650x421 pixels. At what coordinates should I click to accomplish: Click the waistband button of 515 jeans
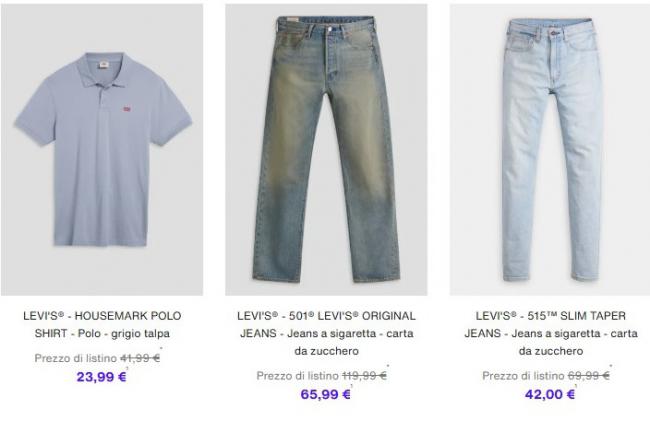pyautogui.click(x=553, y=32)
